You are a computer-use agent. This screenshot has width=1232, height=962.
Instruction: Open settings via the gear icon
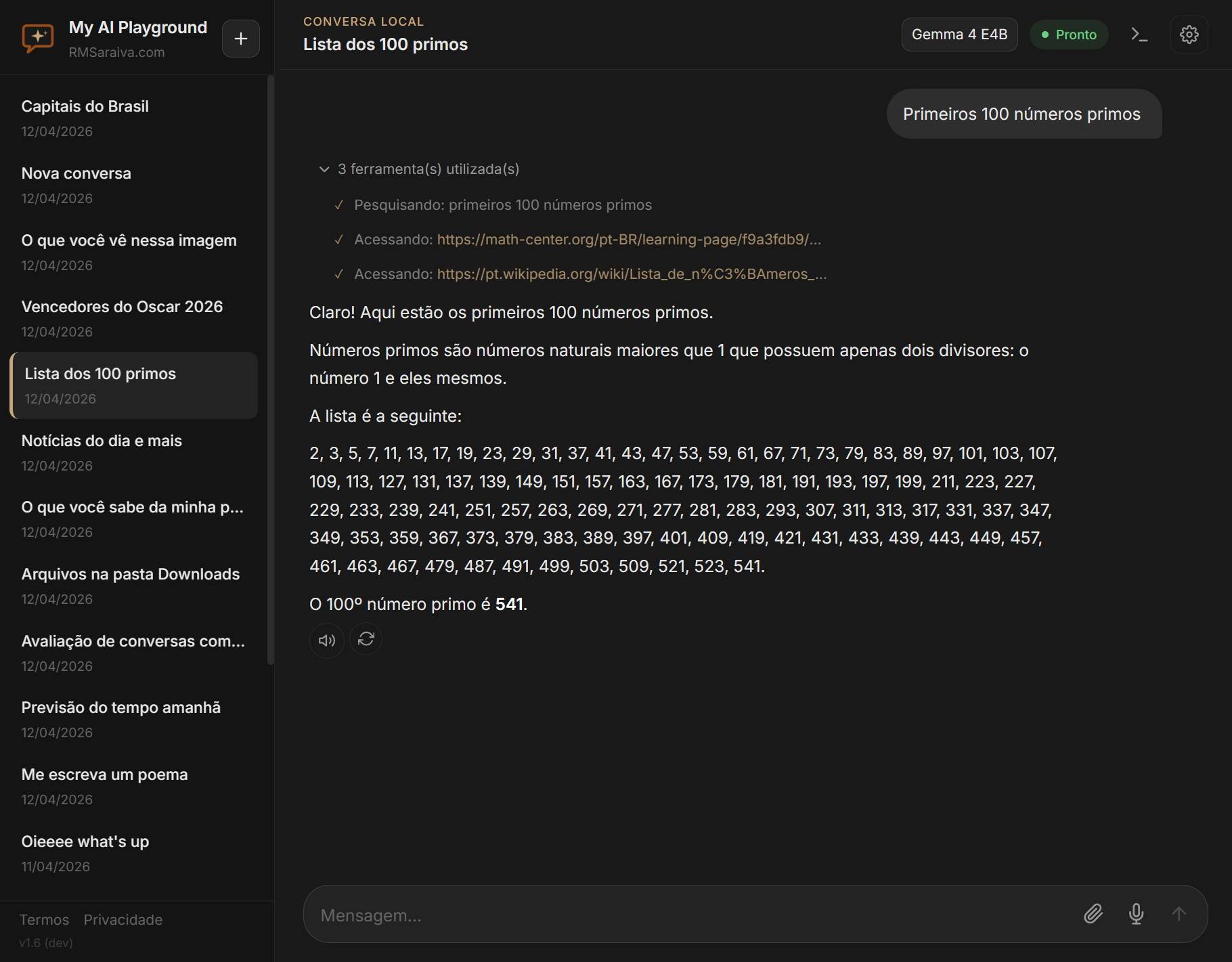[x=1189, y=35]
